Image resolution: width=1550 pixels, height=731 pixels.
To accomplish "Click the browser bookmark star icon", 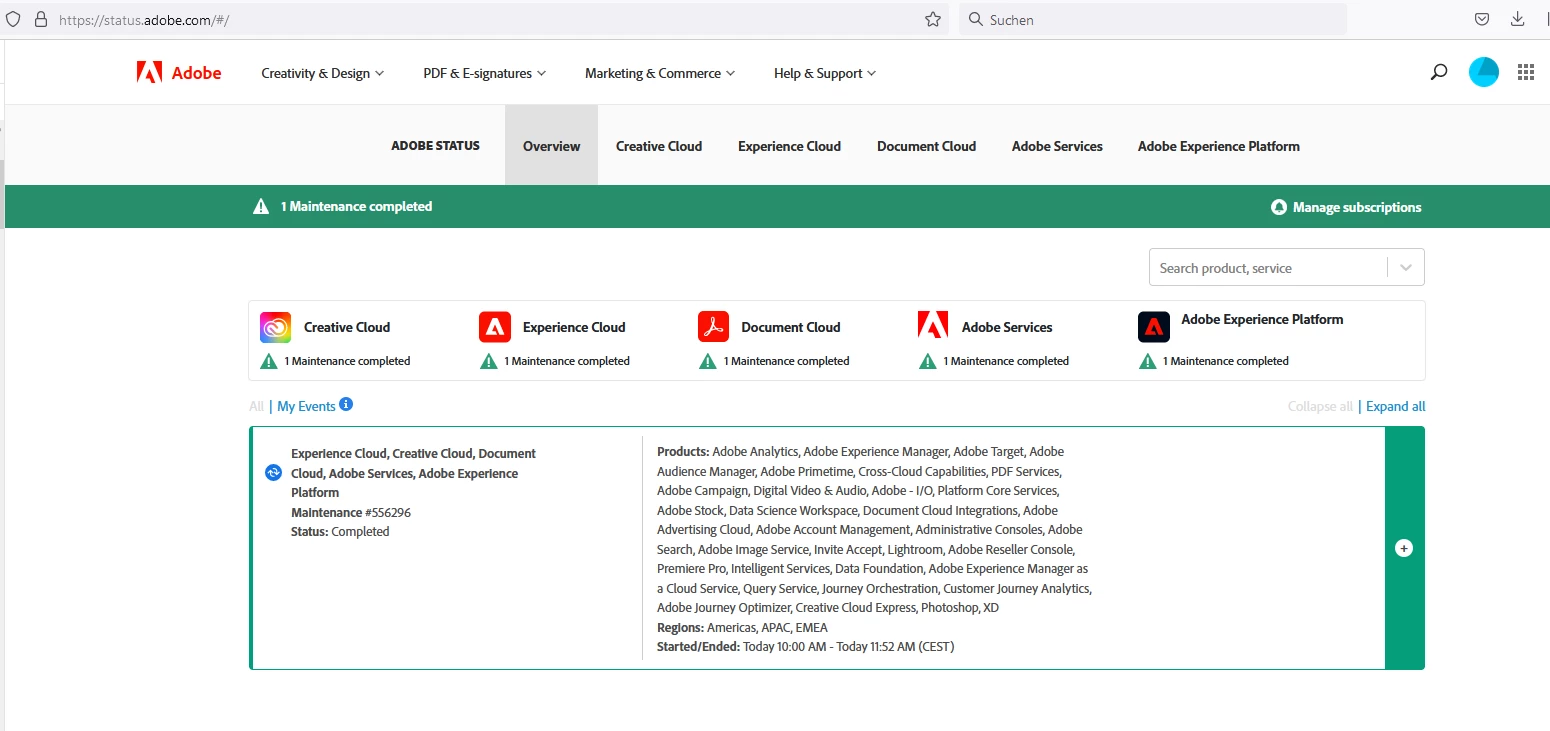I will 933,19.
